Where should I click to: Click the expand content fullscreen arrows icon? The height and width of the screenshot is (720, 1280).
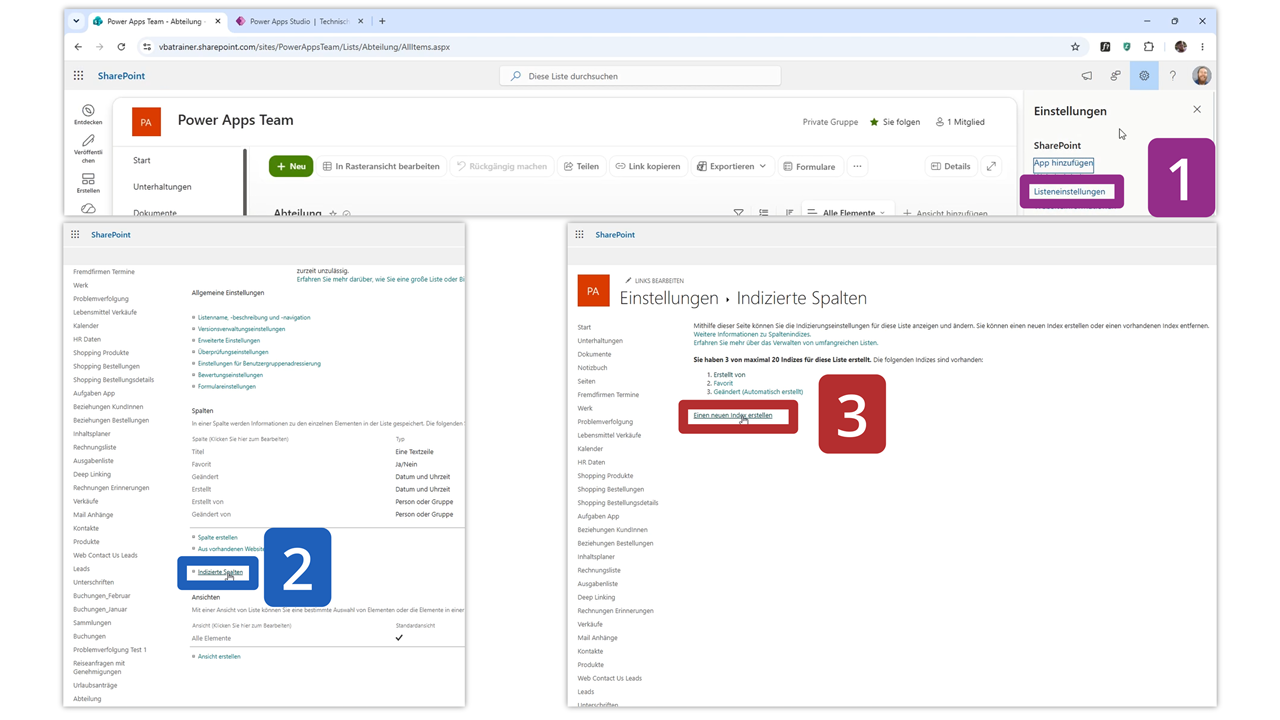(x=991, y=166)
